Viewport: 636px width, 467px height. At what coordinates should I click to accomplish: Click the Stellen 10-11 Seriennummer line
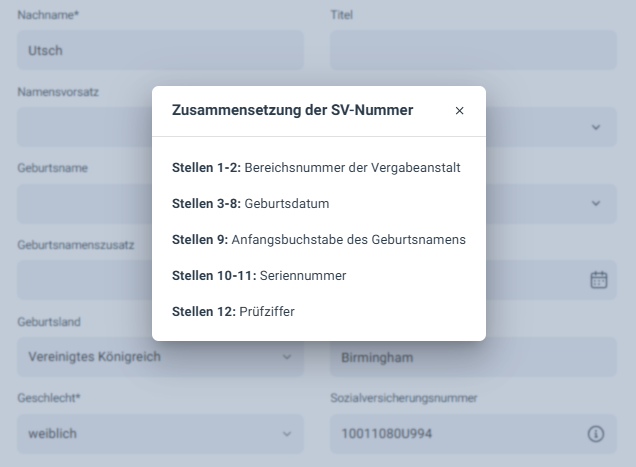[259, 276]
